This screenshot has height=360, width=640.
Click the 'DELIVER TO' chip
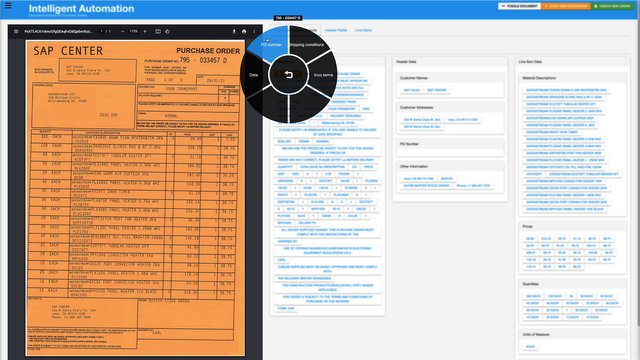click(307, 223)
